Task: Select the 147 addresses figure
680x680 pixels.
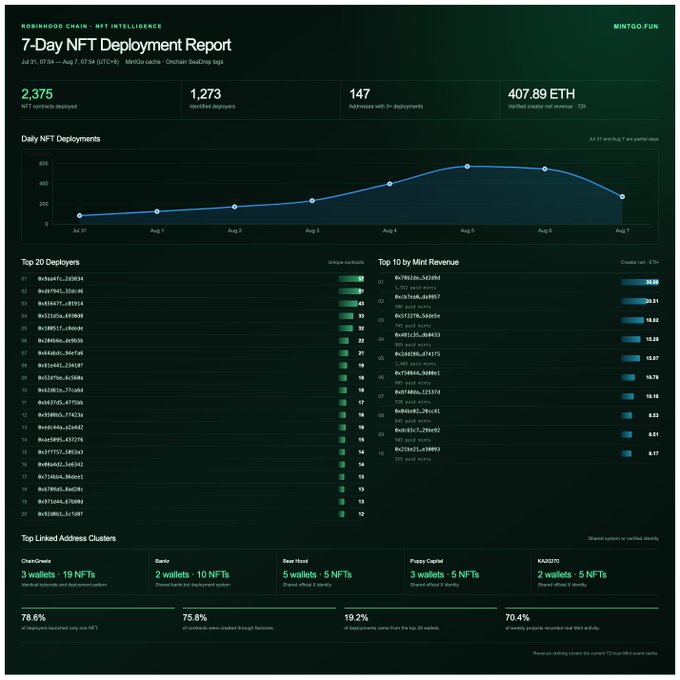Action: pos(360,94)
